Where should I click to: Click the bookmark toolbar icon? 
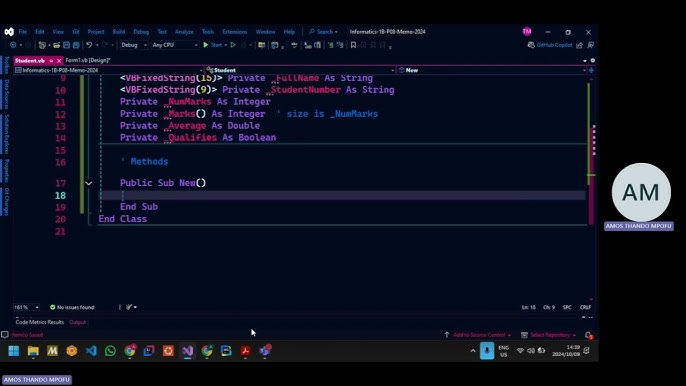coord(353,45)
